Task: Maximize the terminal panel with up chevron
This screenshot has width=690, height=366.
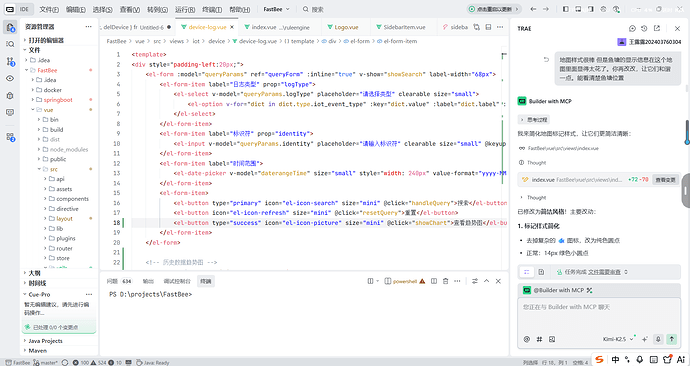Action: [487, 281]
